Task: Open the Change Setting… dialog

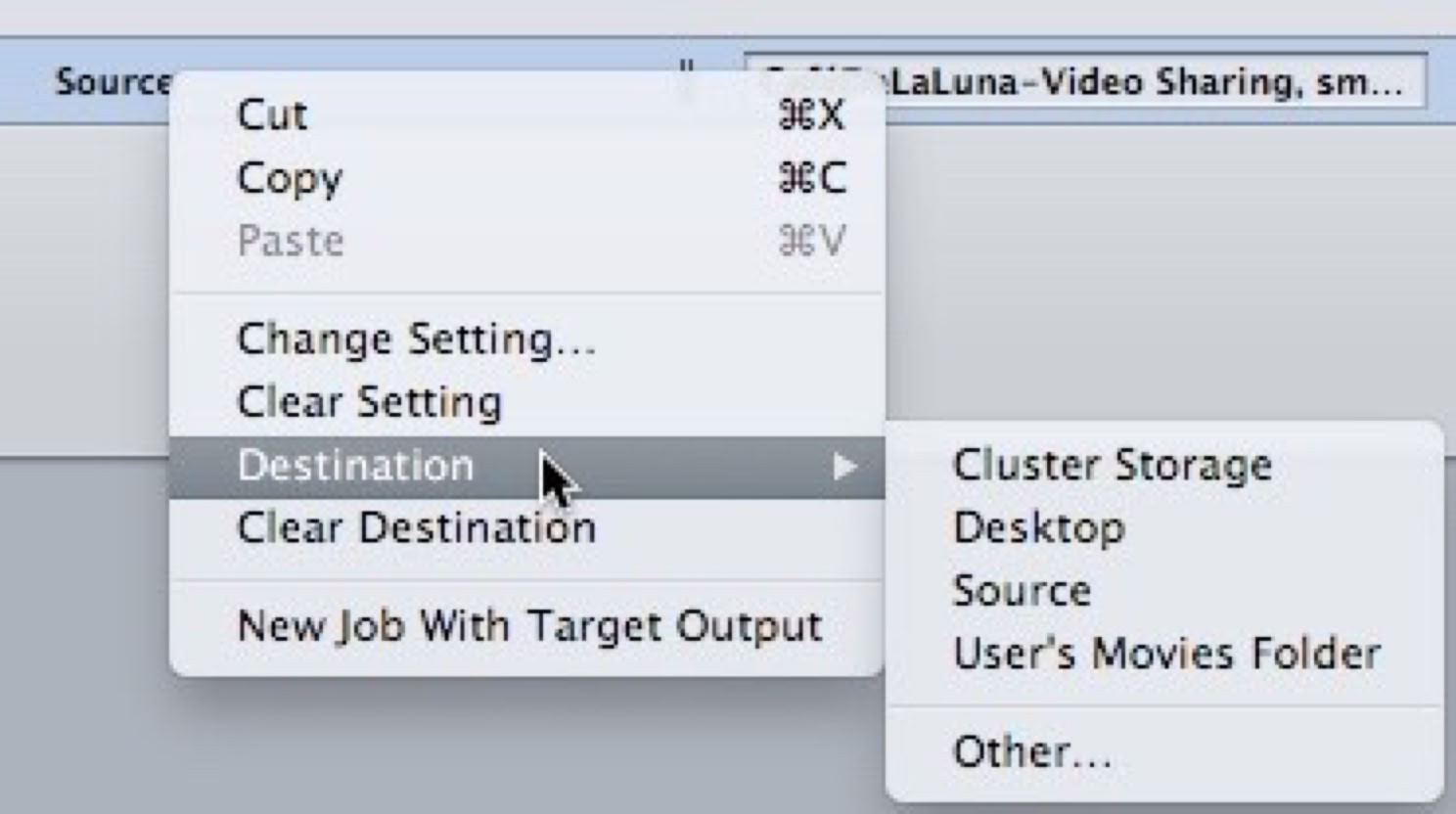Action: [416, 339]
